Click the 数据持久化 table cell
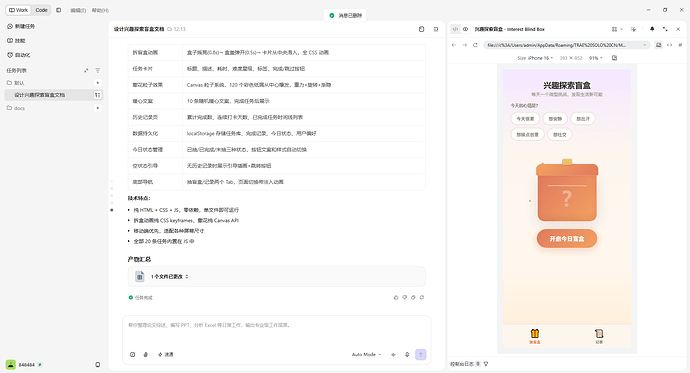Screen dimensions: 690x373 coord(155,133)
